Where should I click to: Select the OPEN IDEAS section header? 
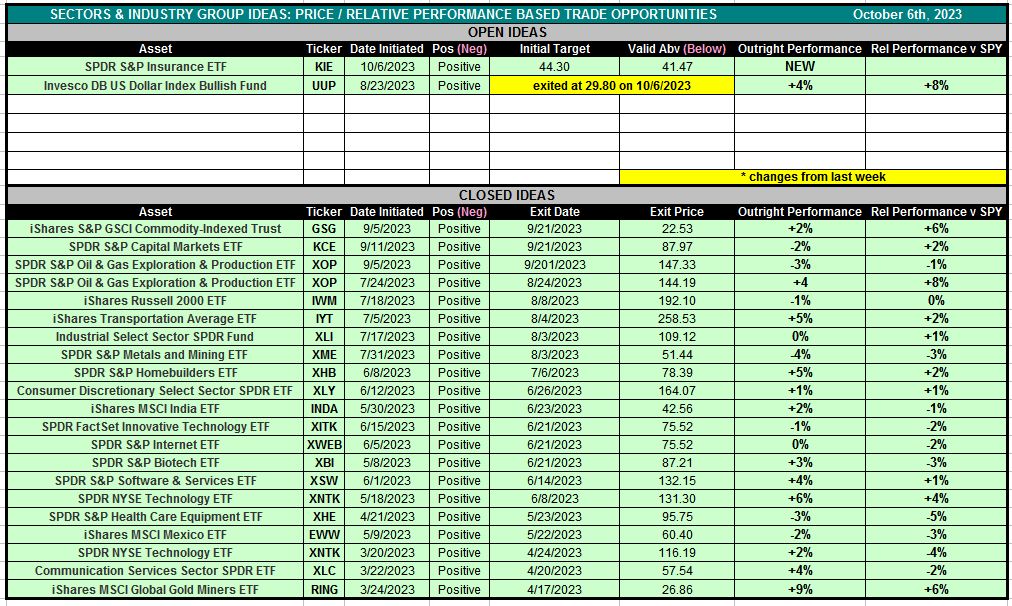pyautogui.click(x=506, y=32)
